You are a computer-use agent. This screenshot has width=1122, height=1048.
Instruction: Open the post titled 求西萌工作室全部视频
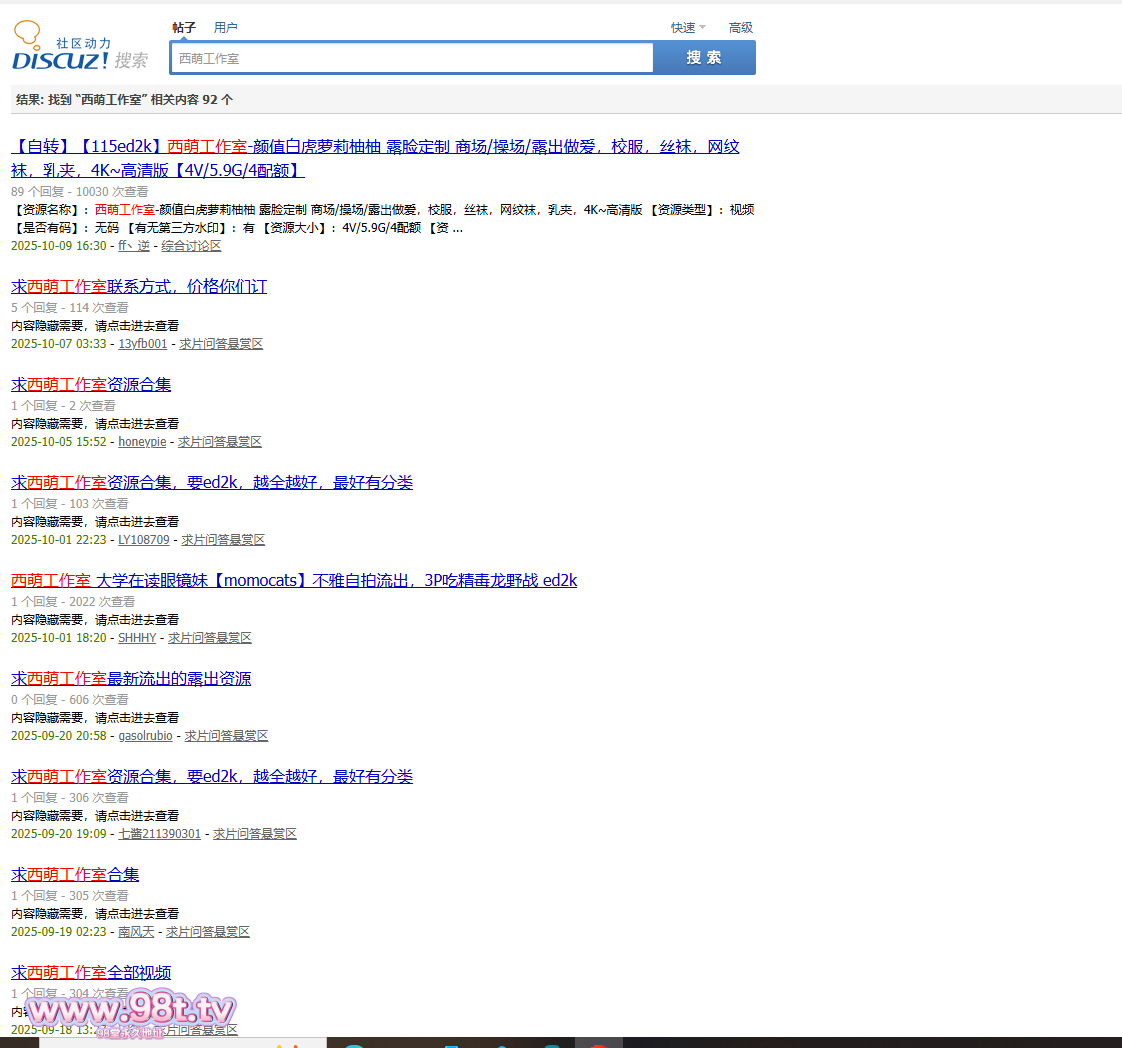point(91,973)
